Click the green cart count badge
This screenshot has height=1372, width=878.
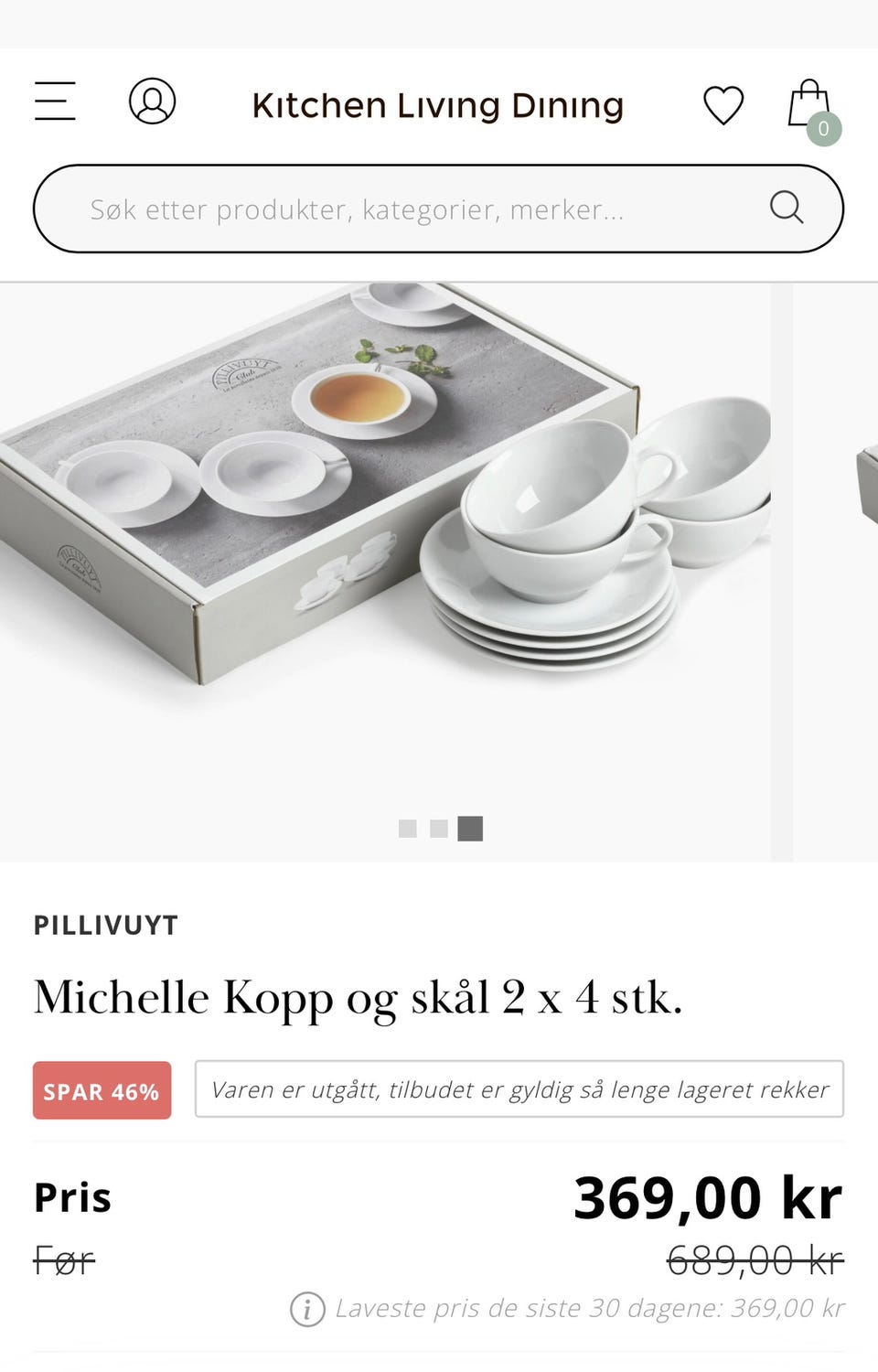823,128
